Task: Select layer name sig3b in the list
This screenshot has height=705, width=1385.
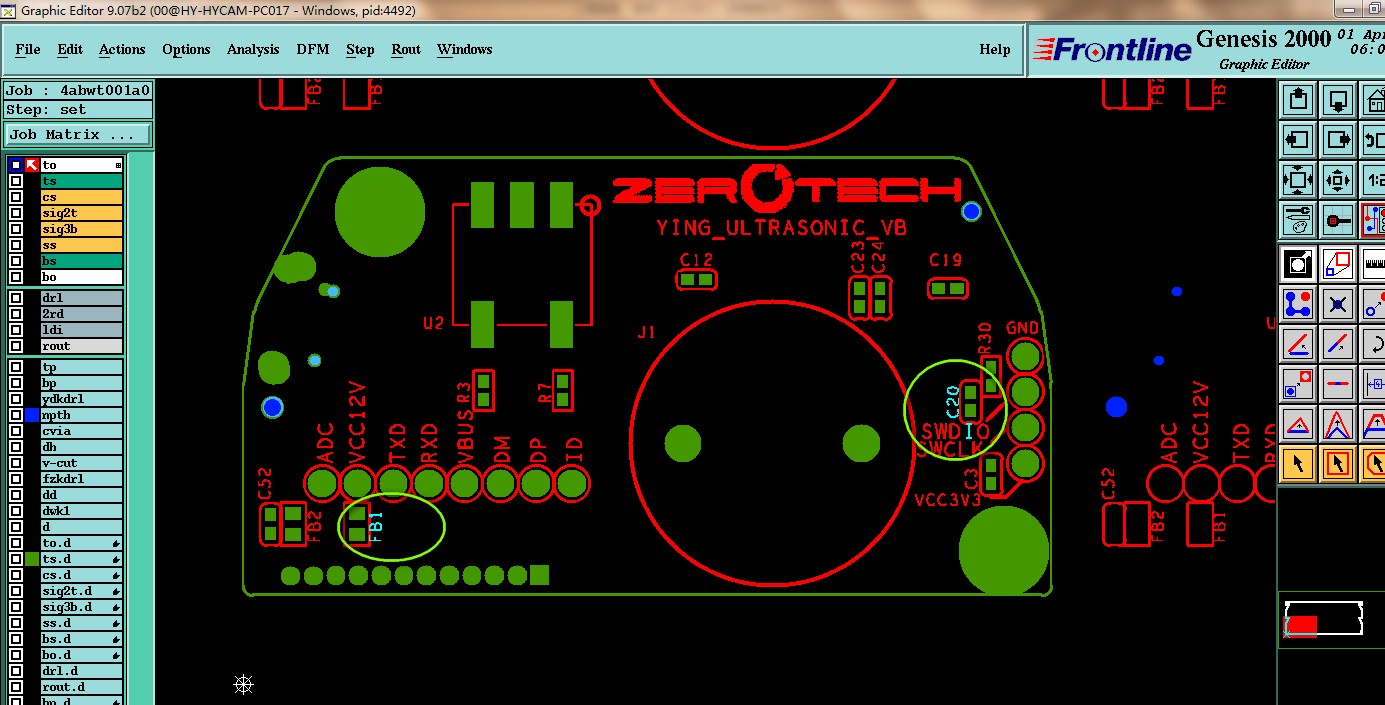Action: (x=81, y=229)
